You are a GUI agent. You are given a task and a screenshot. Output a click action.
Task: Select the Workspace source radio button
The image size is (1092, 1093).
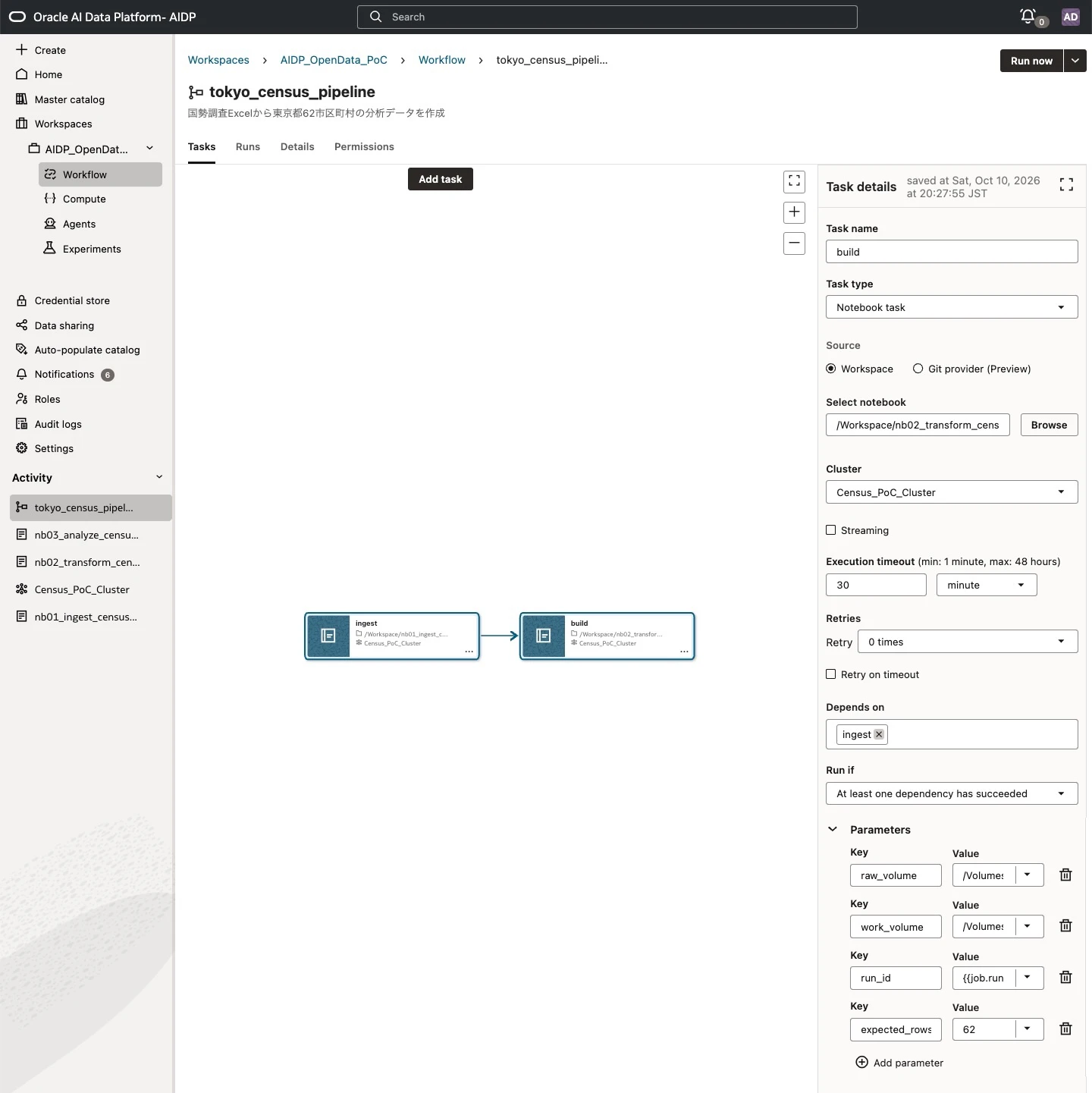[831, 369]
